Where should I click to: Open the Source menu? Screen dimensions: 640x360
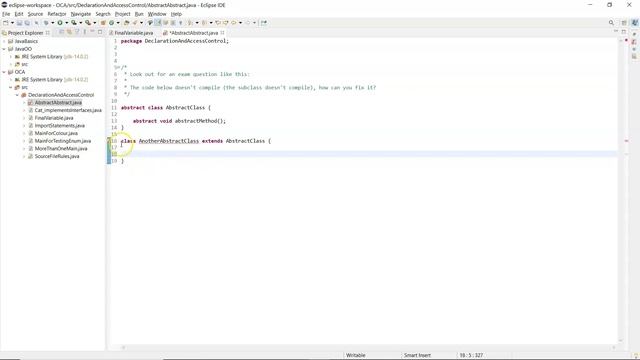coord(35,14)
